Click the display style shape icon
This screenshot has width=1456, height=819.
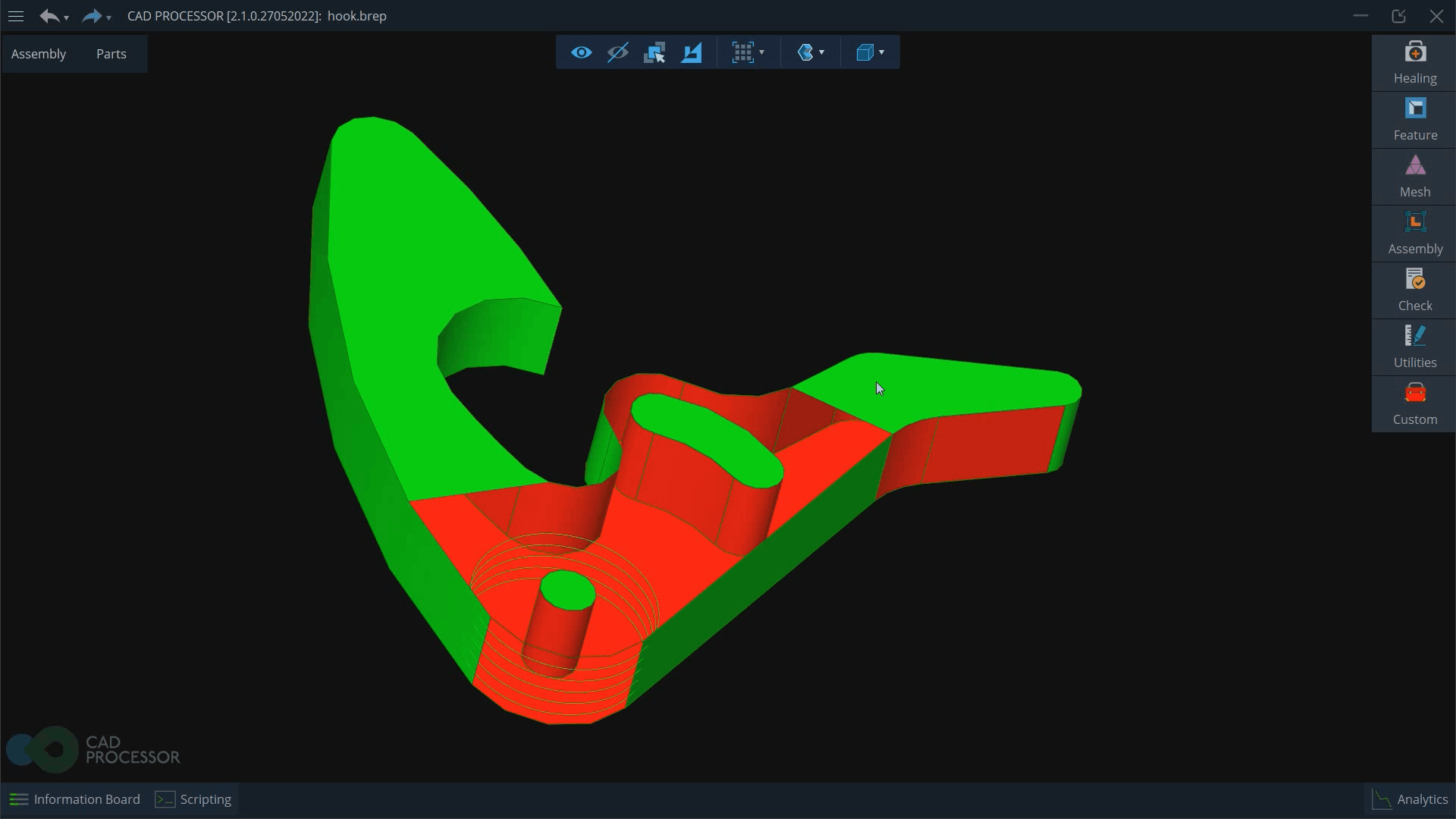click(x=805, y=52)
